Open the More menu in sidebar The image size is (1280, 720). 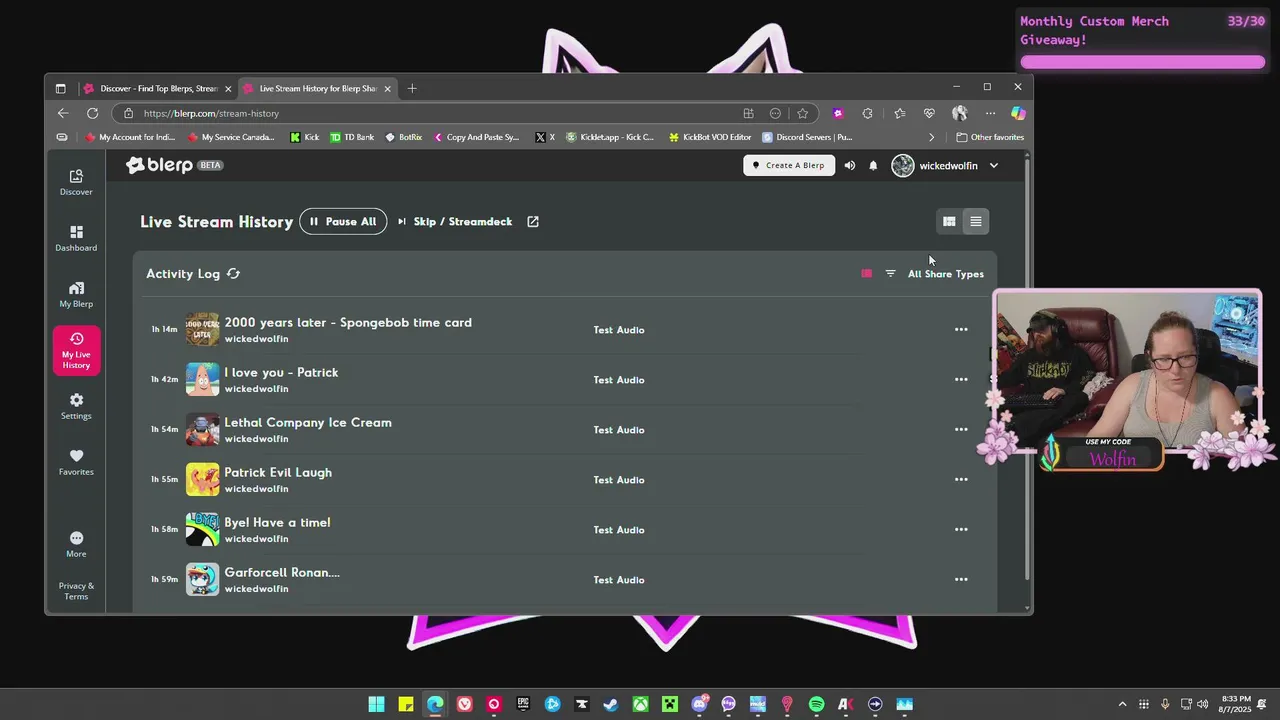pyautogui.click(x=76, y=544)
